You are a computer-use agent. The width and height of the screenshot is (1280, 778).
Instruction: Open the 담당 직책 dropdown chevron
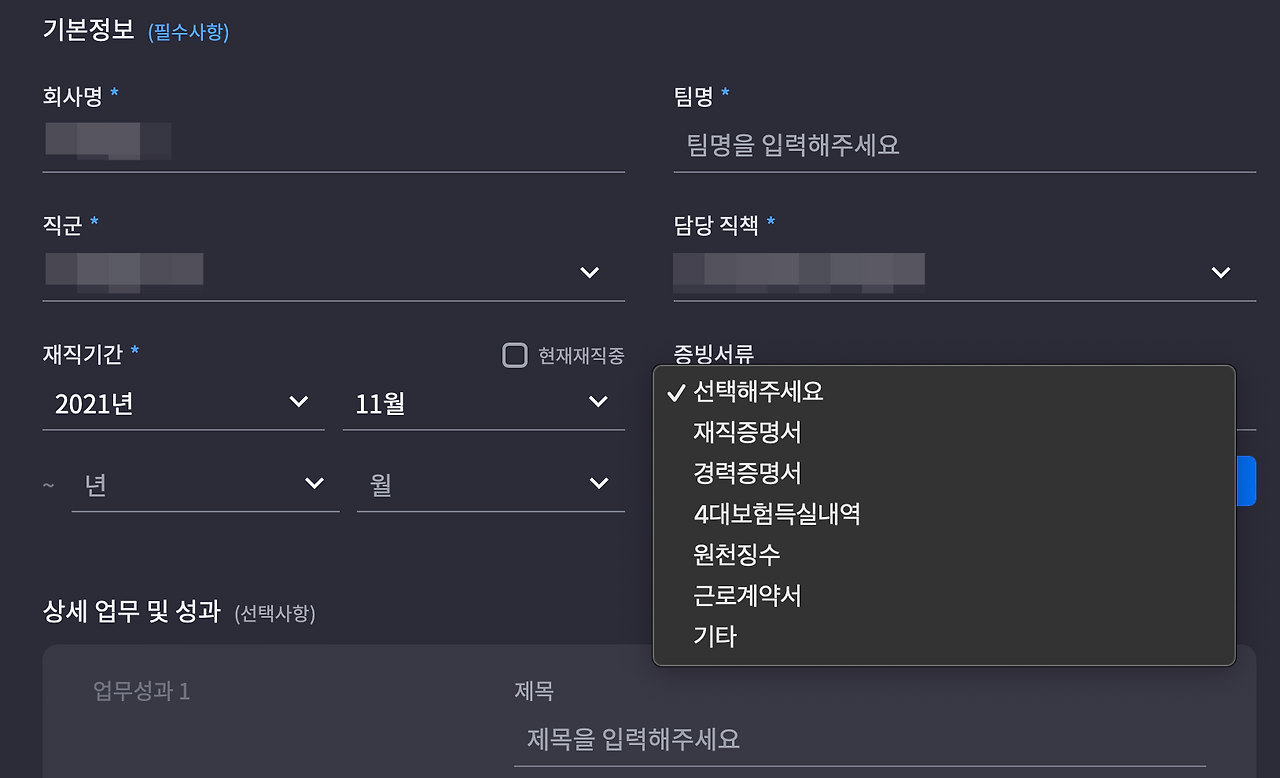[x=1219, y=272]
